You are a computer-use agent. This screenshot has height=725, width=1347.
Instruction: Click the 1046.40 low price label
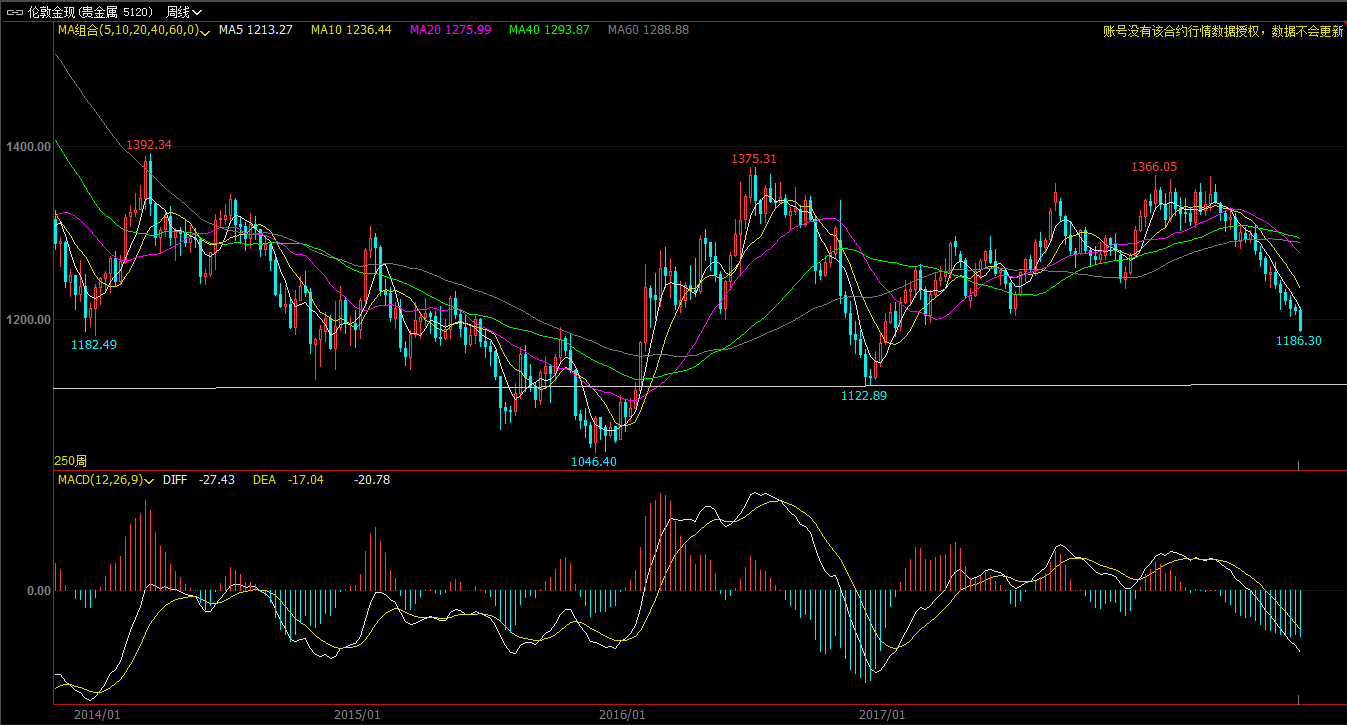(594, 461)
